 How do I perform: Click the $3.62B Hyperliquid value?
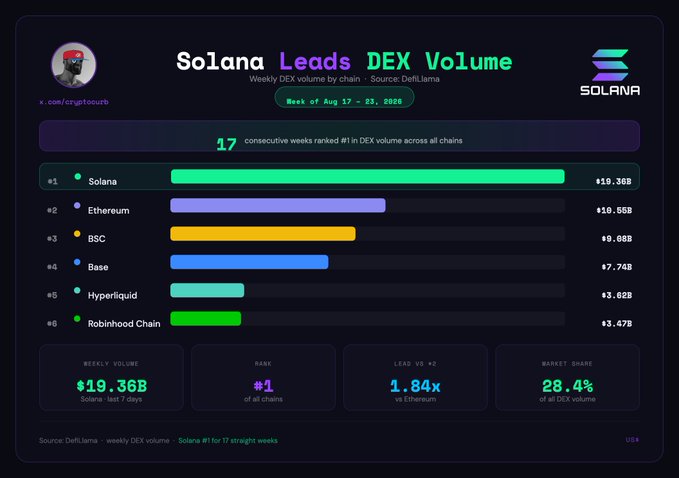point(617,295)
